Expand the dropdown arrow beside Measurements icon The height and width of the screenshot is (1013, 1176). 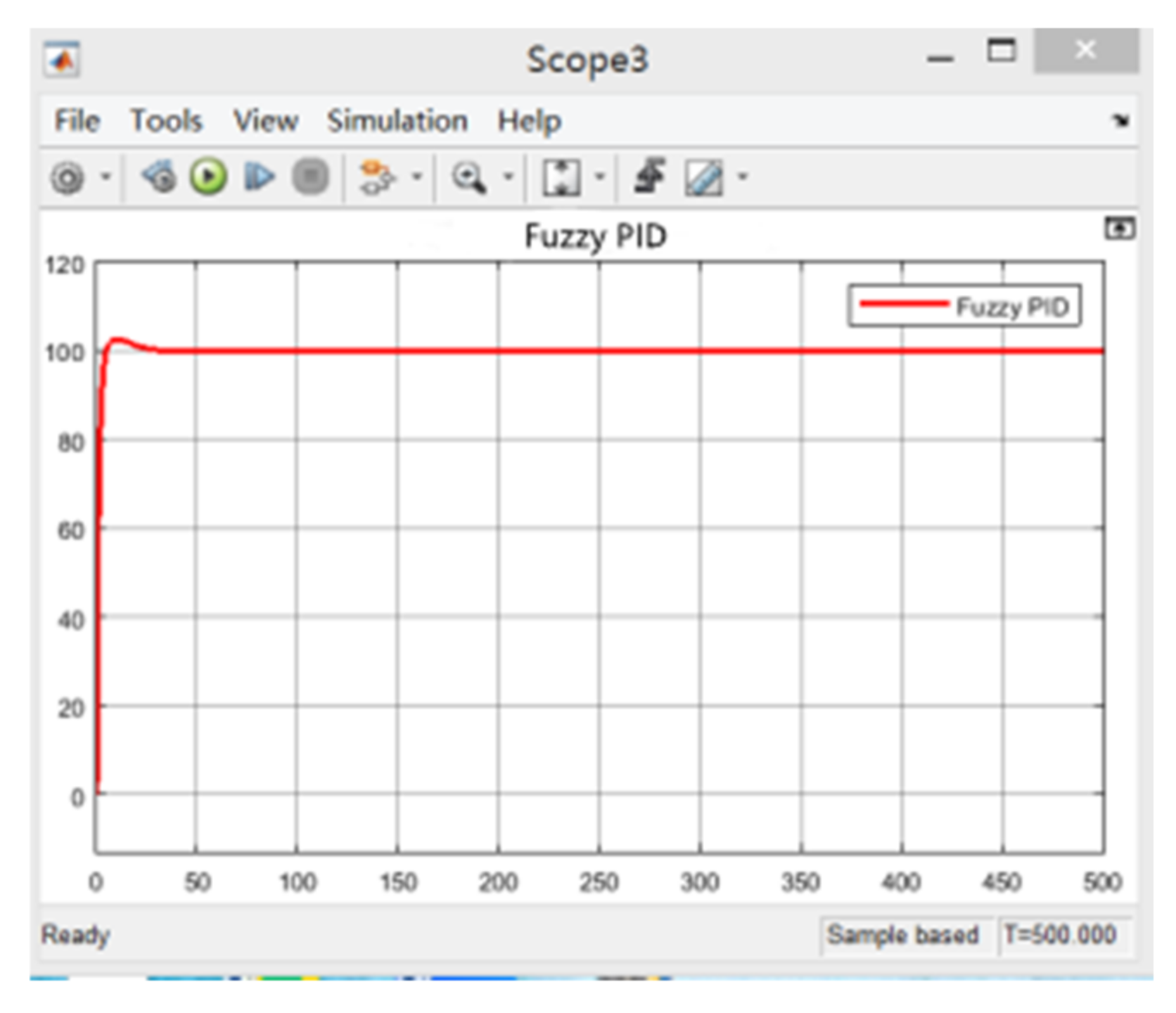(743, 177)
